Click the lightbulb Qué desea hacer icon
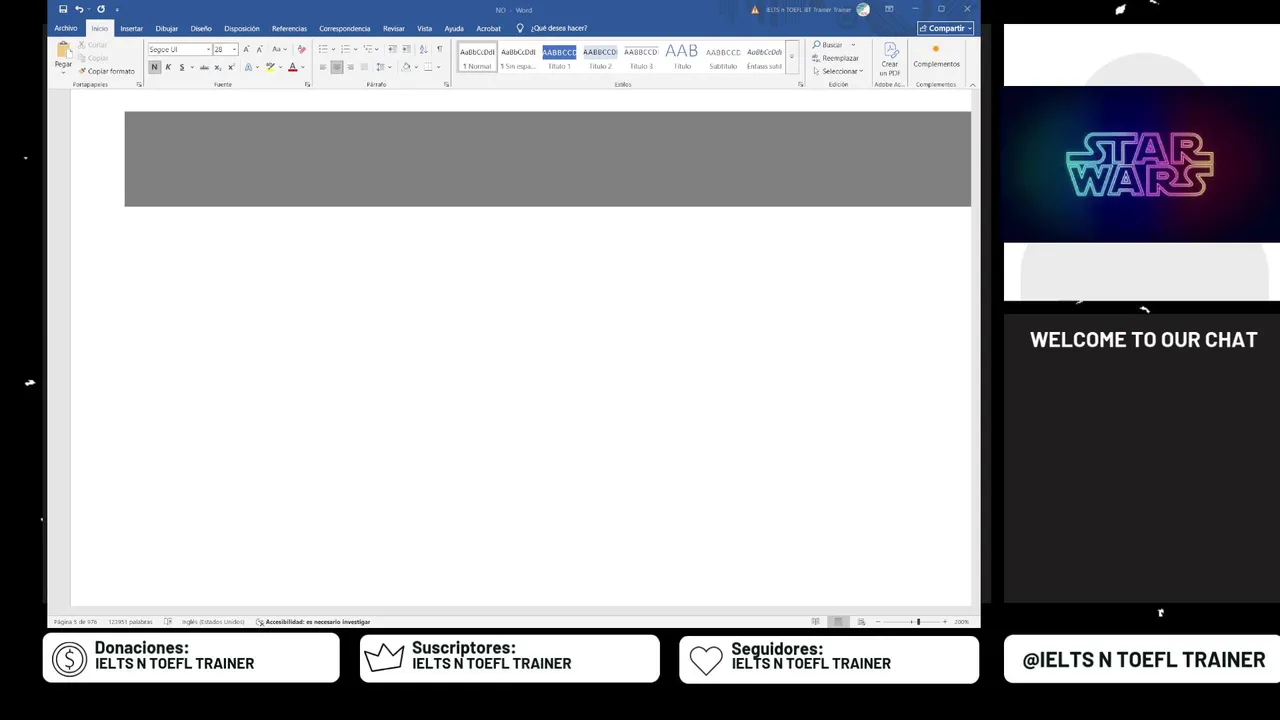Screen dimensions: 1280x720 pos(520,28)
